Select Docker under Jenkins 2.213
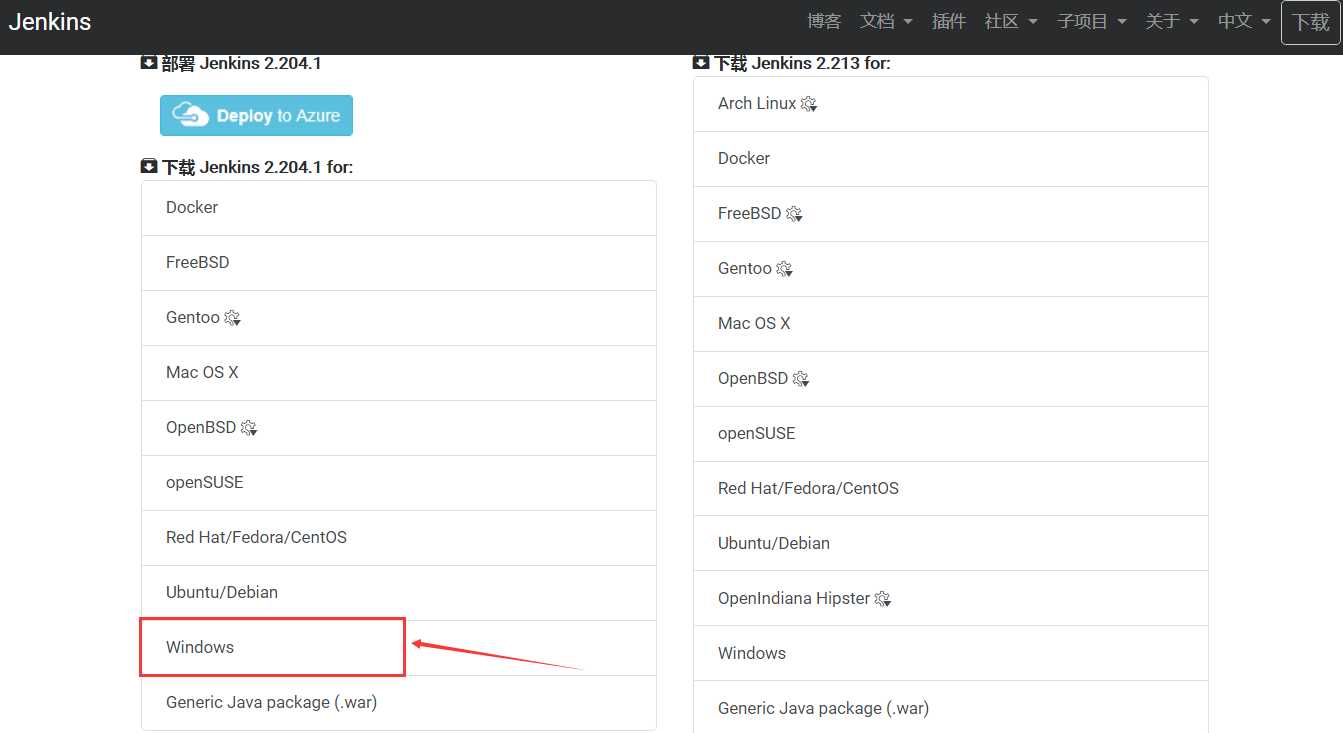This screenshot has width=1343, height=733. click(950, 159)
